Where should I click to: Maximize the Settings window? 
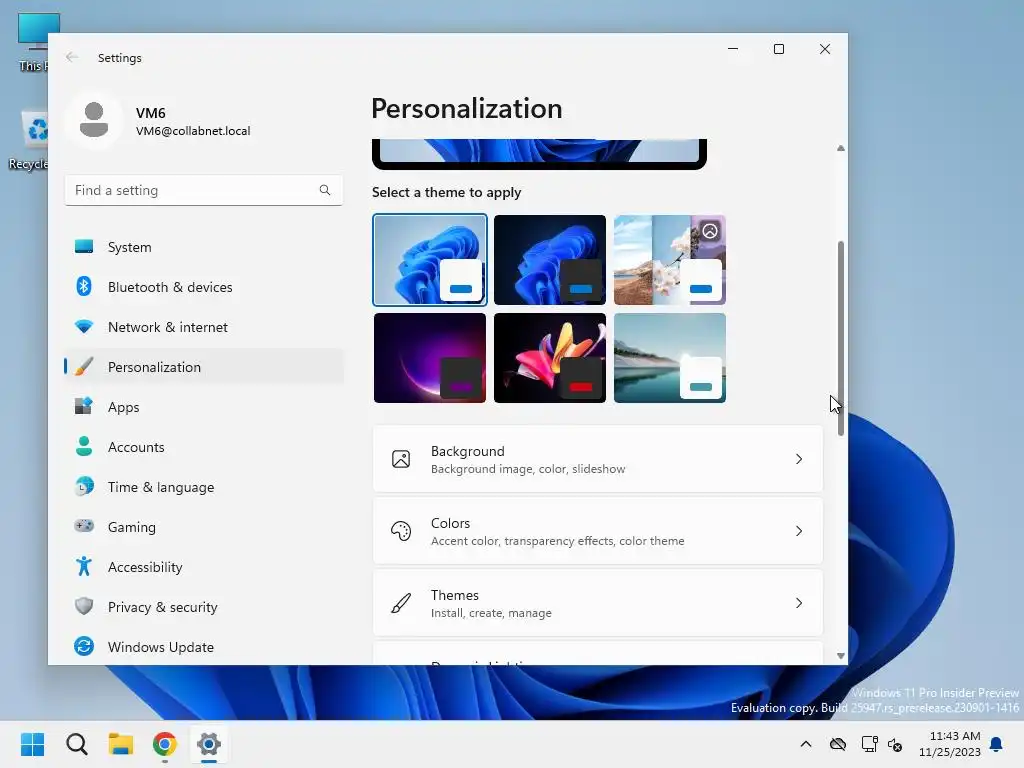778,49
